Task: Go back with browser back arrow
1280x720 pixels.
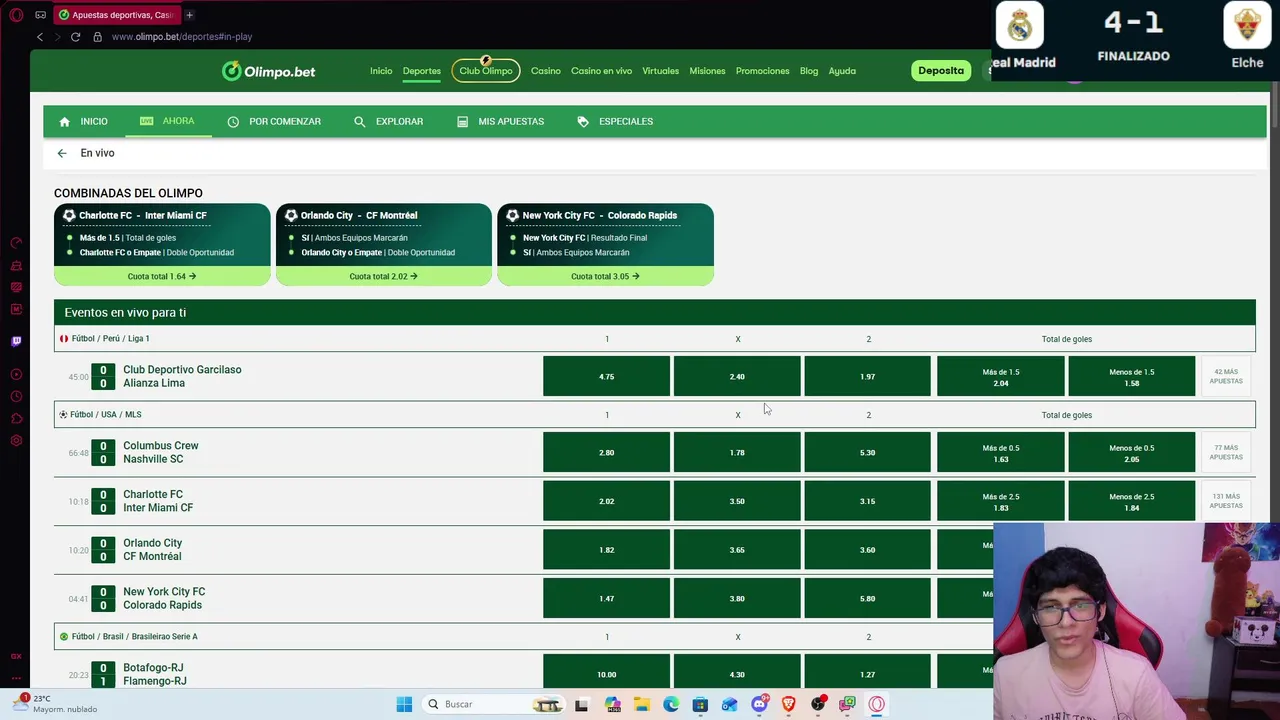Action: tap(40, 37)
